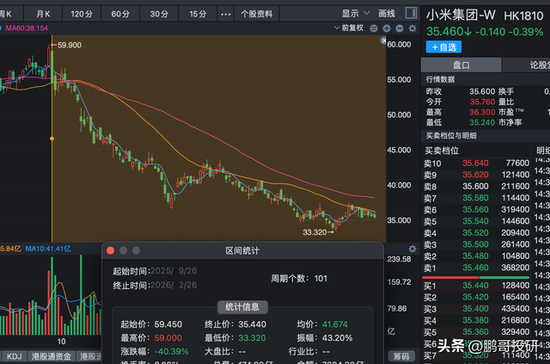
Task: Click 卖4 price 35.520
Action: click(x=475, y=232)
